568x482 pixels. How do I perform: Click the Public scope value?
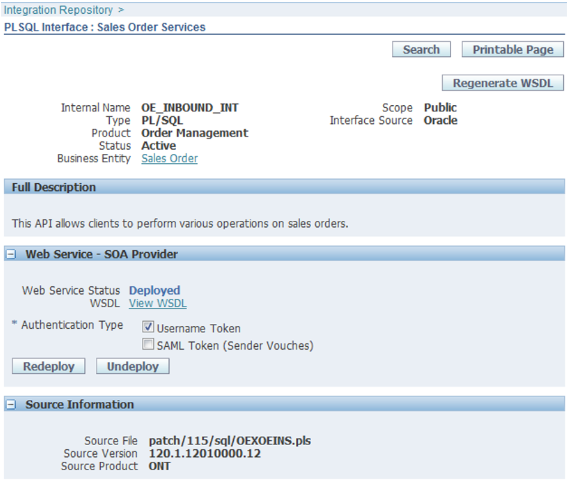tap(440, 108)
